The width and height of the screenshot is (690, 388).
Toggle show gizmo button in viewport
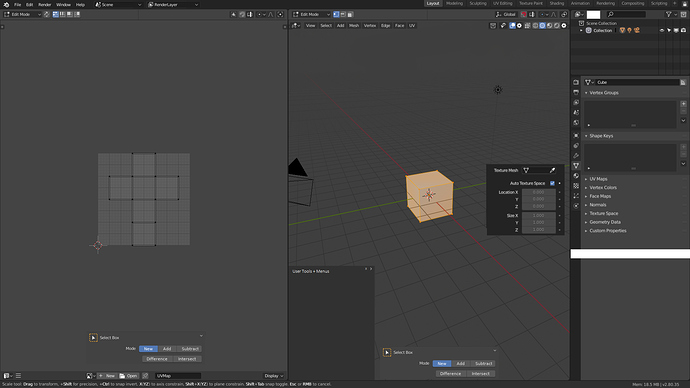[503, 26]
